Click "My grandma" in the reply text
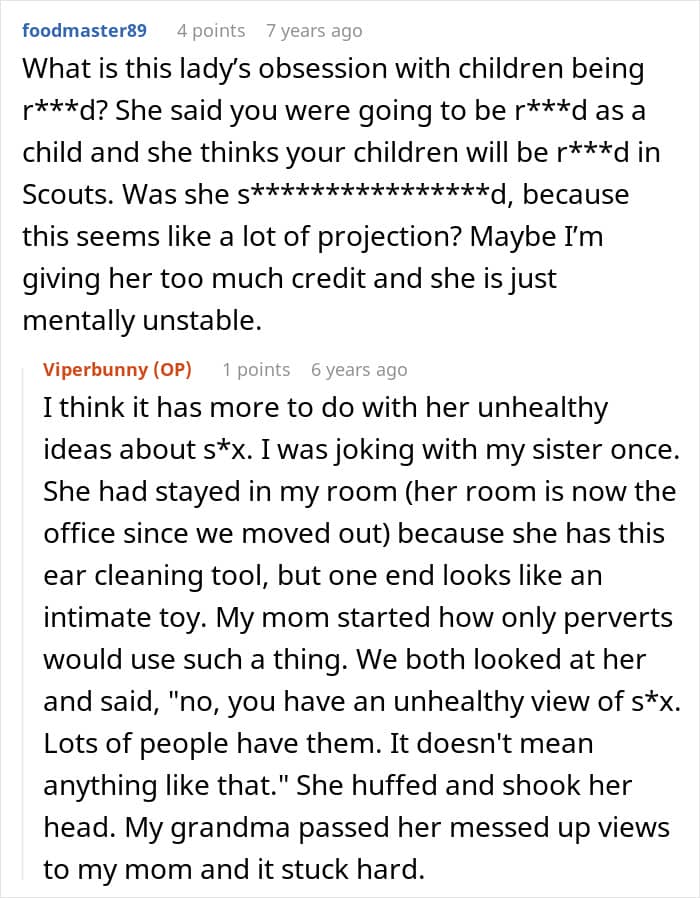The height and width of the screenshot is (898, 700). pos(207,828)
